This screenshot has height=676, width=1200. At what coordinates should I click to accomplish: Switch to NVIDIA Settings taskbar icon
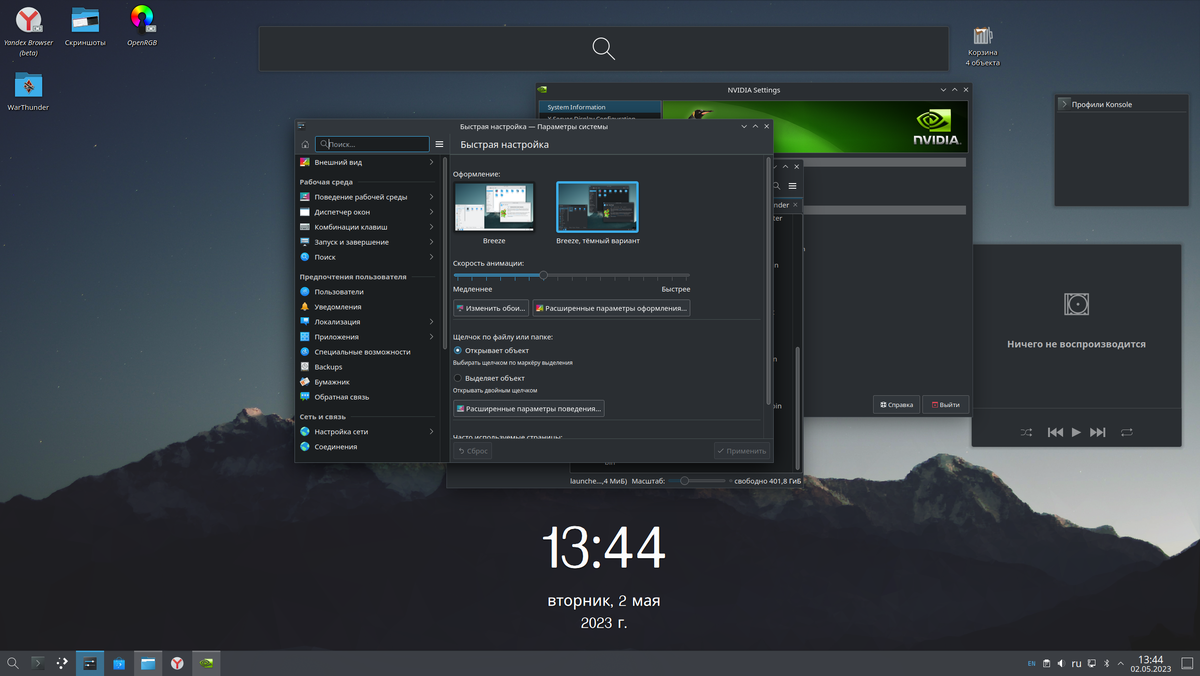(206, 663)
